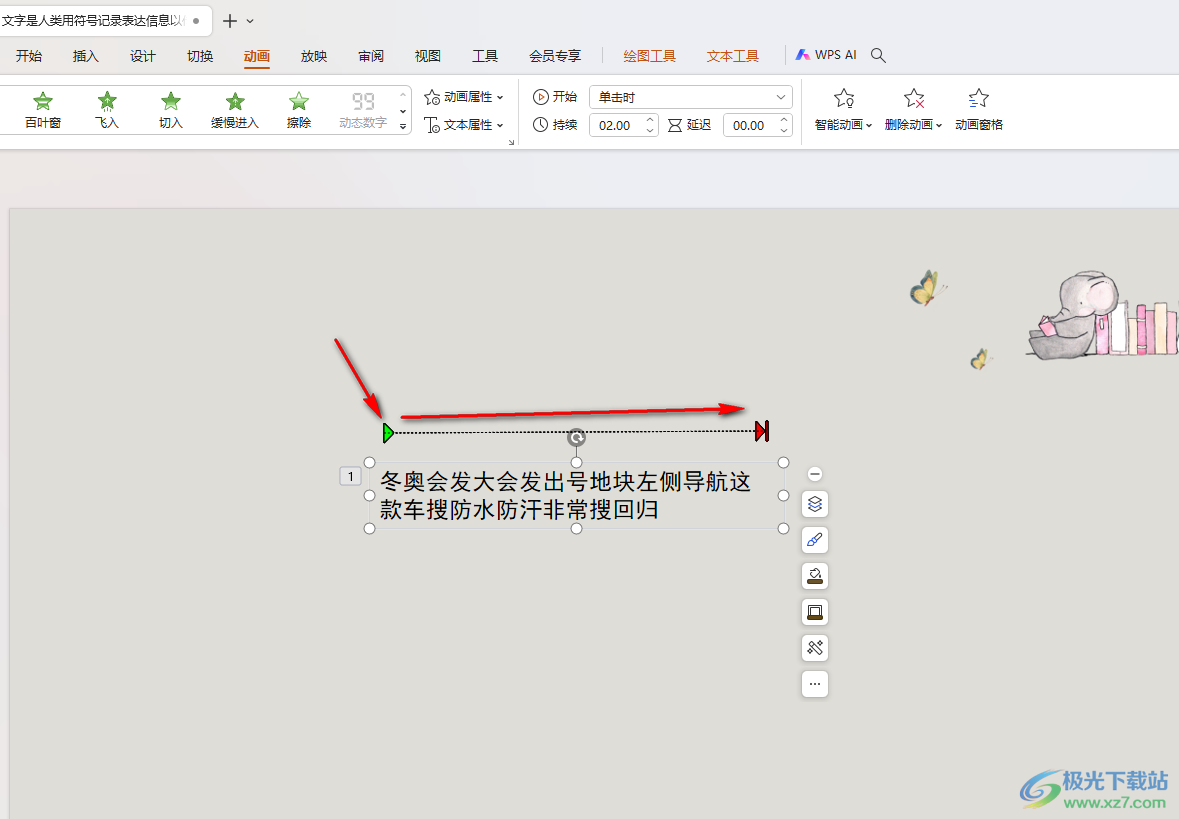
Task: Increase the 持续 duration stepper
Action: pyautogui.click(x=650, y=120)
